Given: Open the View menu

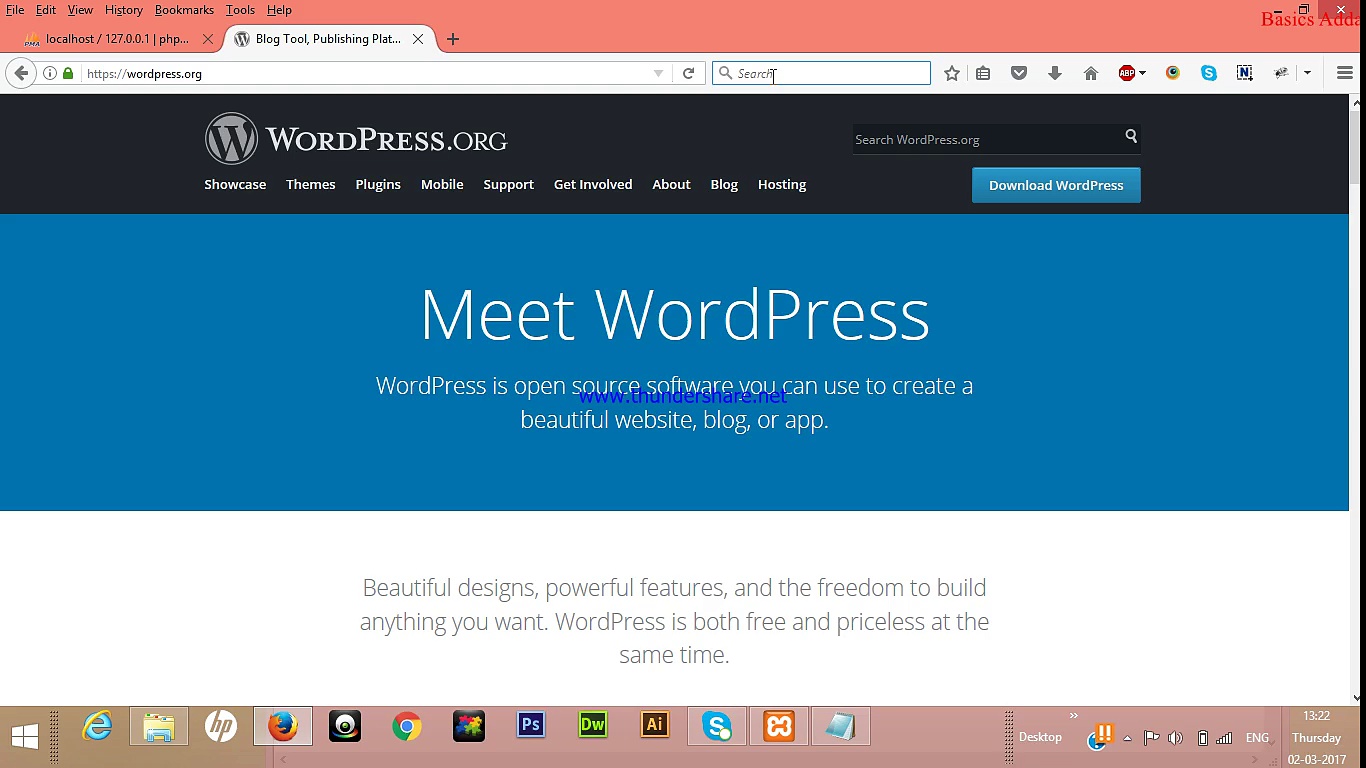Looking at the screenshot, I should click(x=80, y=10).
